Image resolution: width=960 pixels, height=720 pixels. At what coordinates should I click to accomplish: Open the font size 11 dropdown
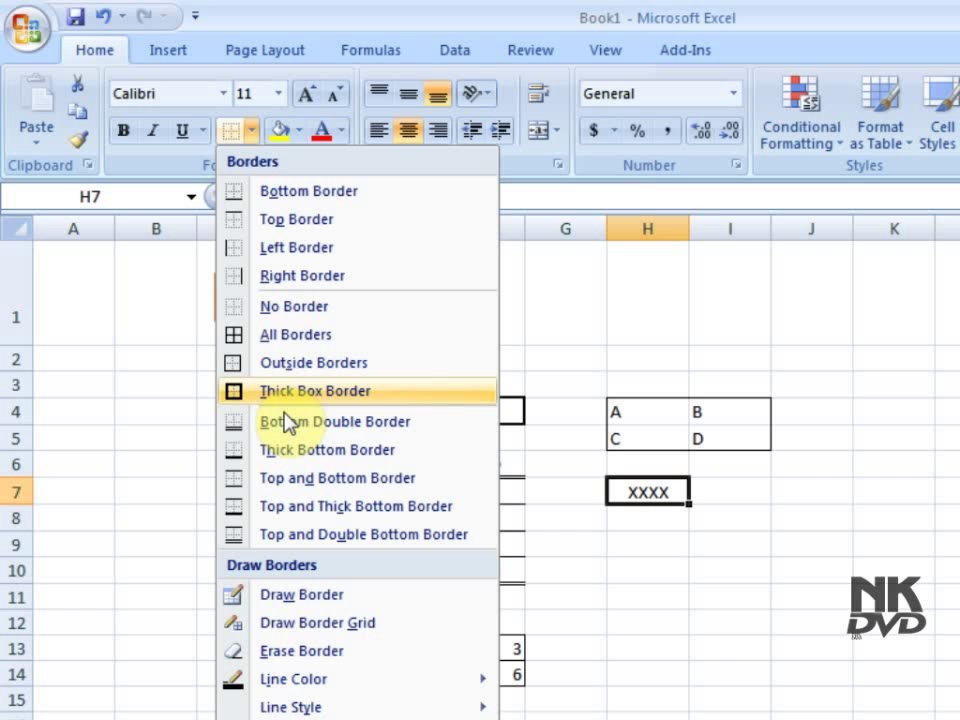(279, 94)
